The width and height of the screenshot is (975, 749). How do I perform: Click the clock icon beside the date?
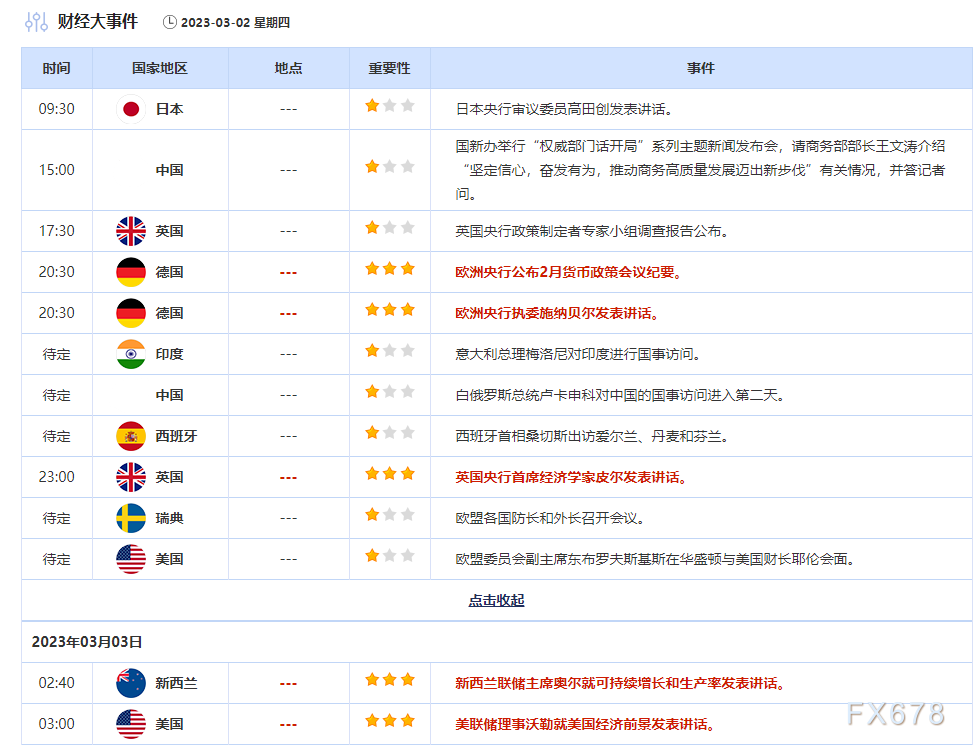(169, 22)
